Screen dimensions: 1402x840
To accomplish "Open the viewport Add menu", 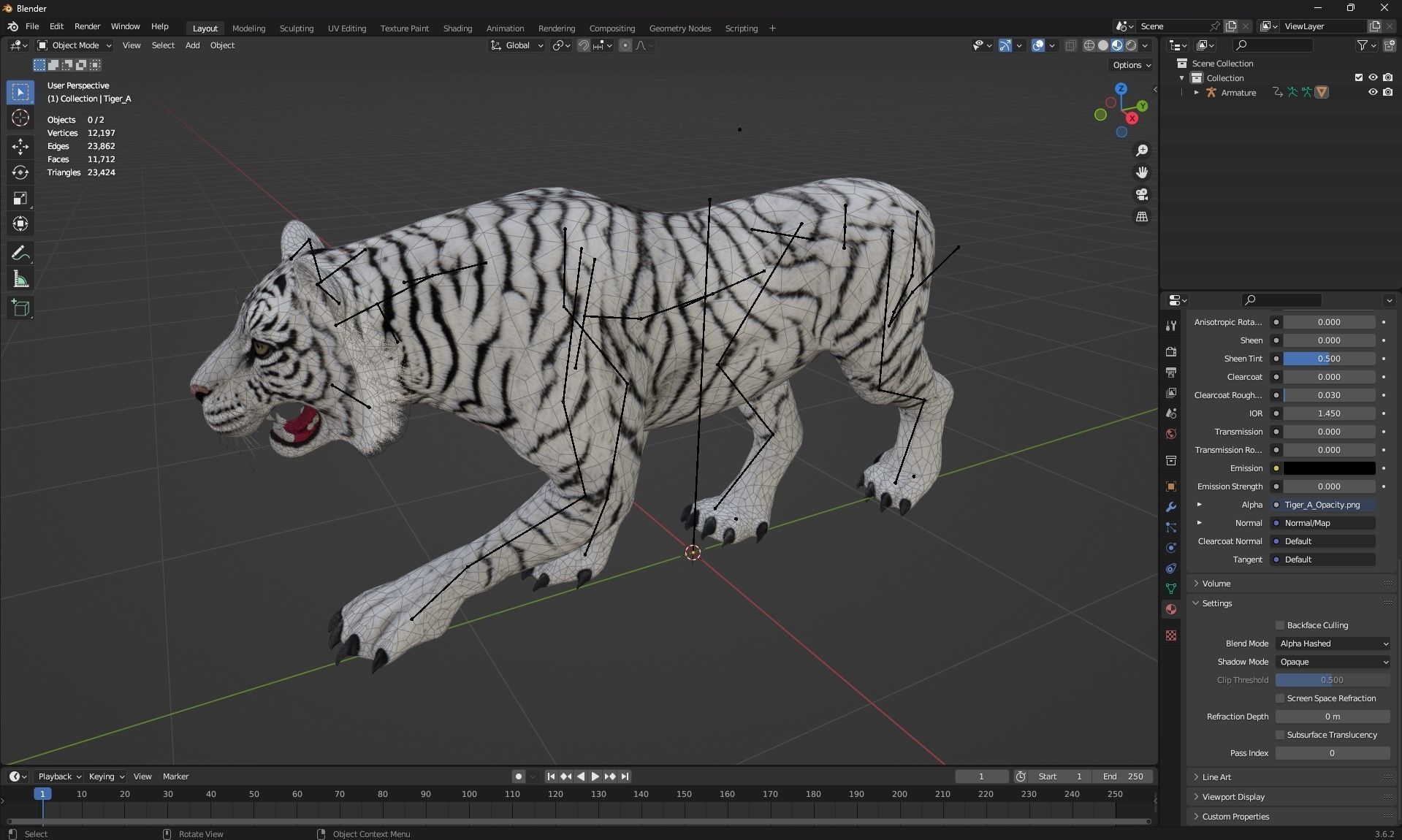I will (x=192, y=45).
